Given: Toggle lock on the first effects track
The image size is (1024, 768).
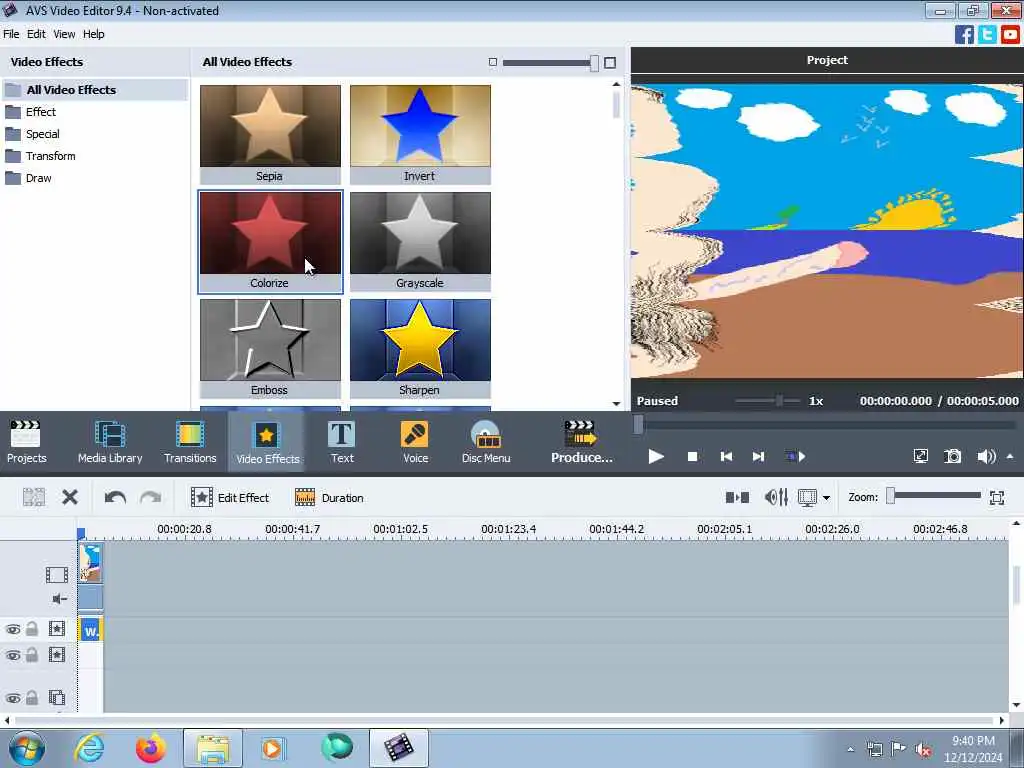Looking at the screenshot, I should [x=32, y=629].
